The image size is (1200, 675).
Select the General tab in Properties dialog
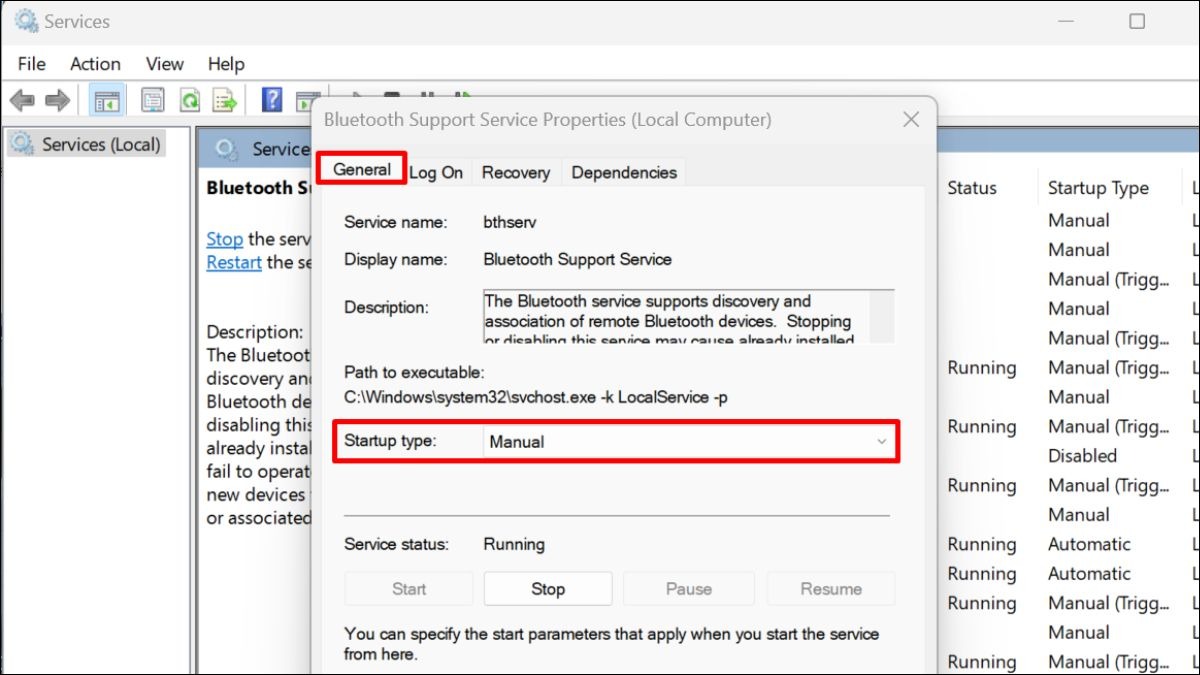point(362,170)
